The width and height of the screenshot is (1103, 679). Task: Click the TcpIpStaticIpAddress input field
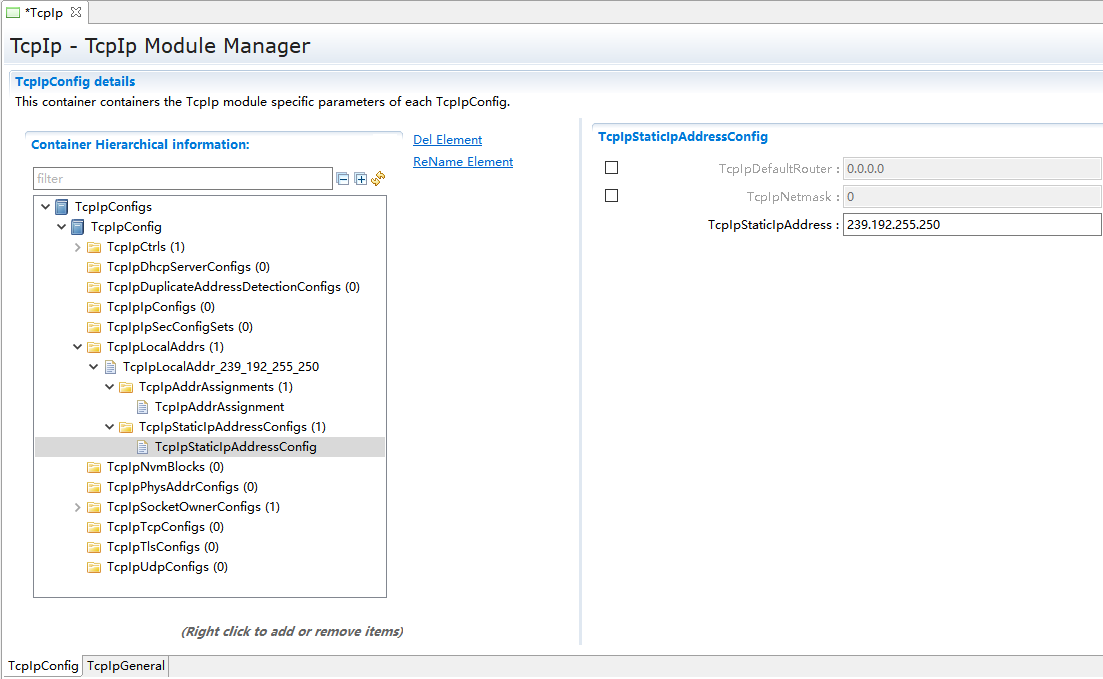click(x=970, y=225)
